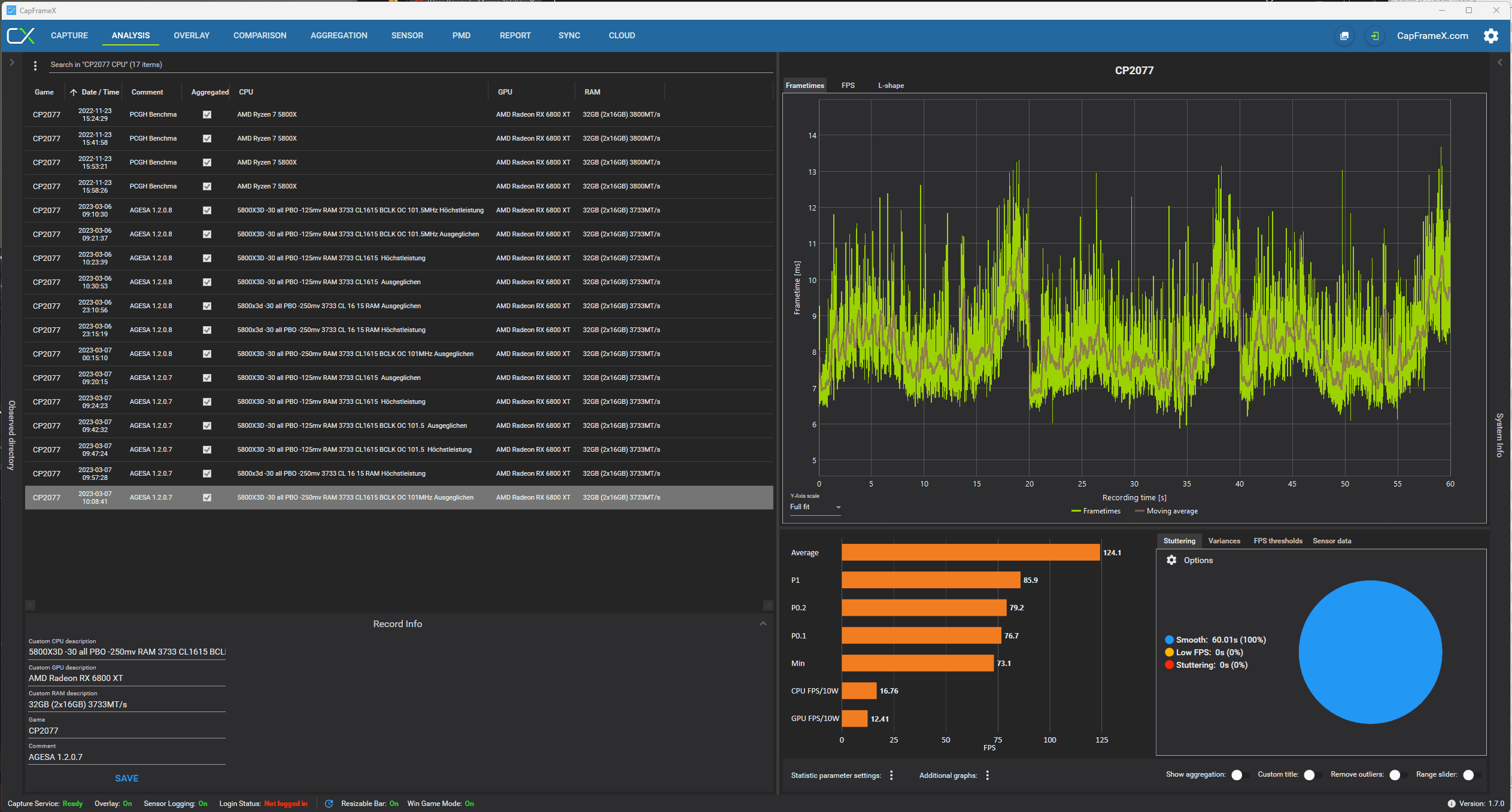Viewport: 1512px width, 812px height.
Task: Click the Frametimes green legend entry
Action: pos(1096,511)
